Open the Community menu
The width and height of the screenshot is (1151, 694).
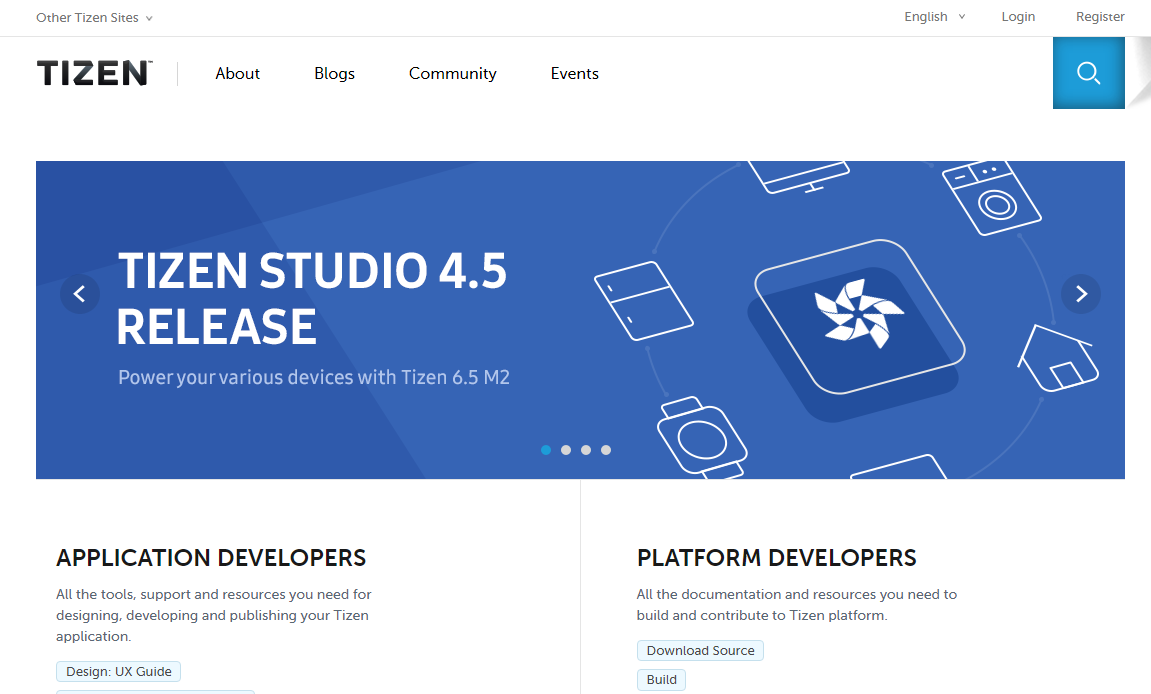tap(453, 73)
